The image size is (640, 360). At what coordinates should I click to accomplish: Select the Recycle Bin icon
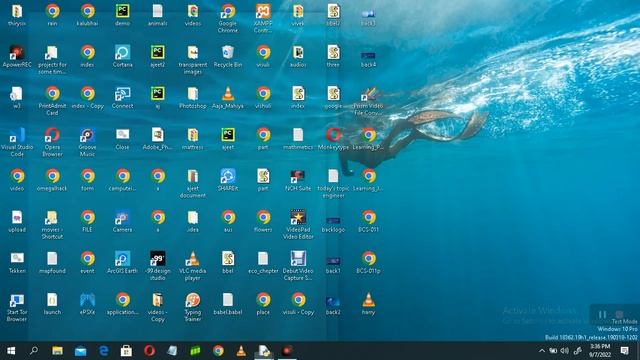[228, 53]
